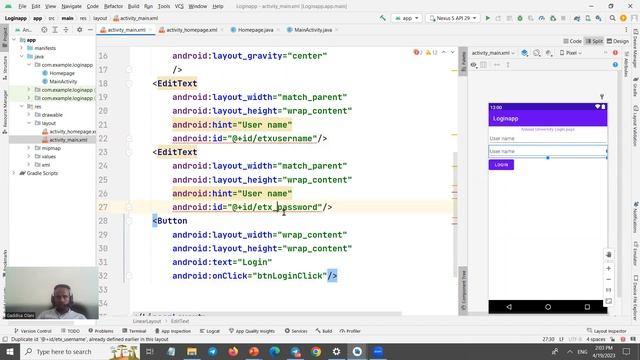Click the project tree scroll-from-source target icon
The height and width of the screenshot is (360, 640).
point(44,30)
